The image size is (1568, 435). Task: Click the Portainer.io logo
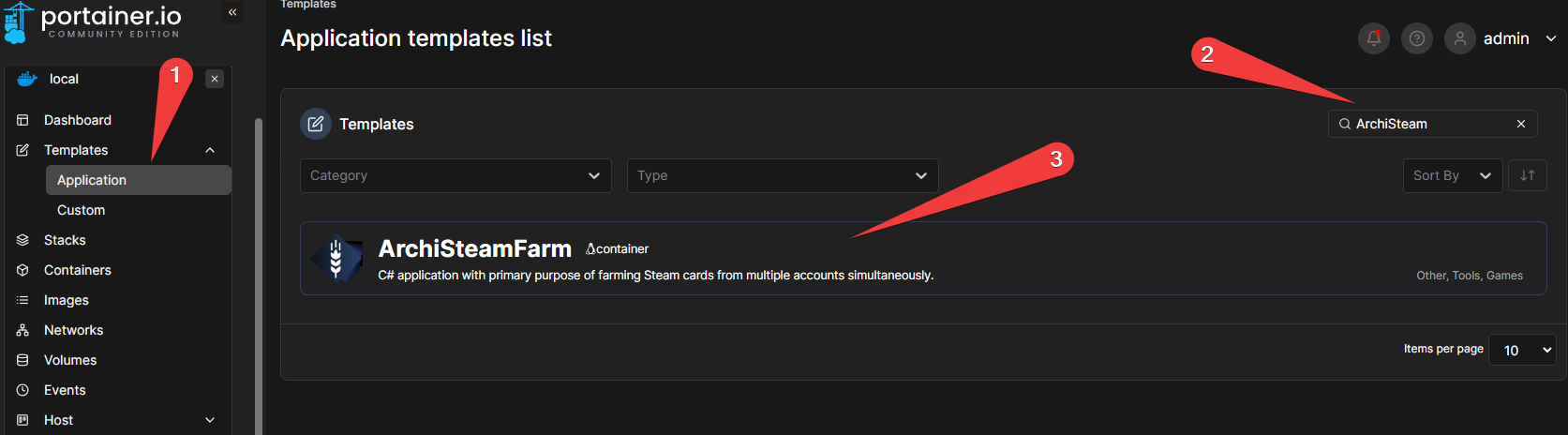point(94,22)
